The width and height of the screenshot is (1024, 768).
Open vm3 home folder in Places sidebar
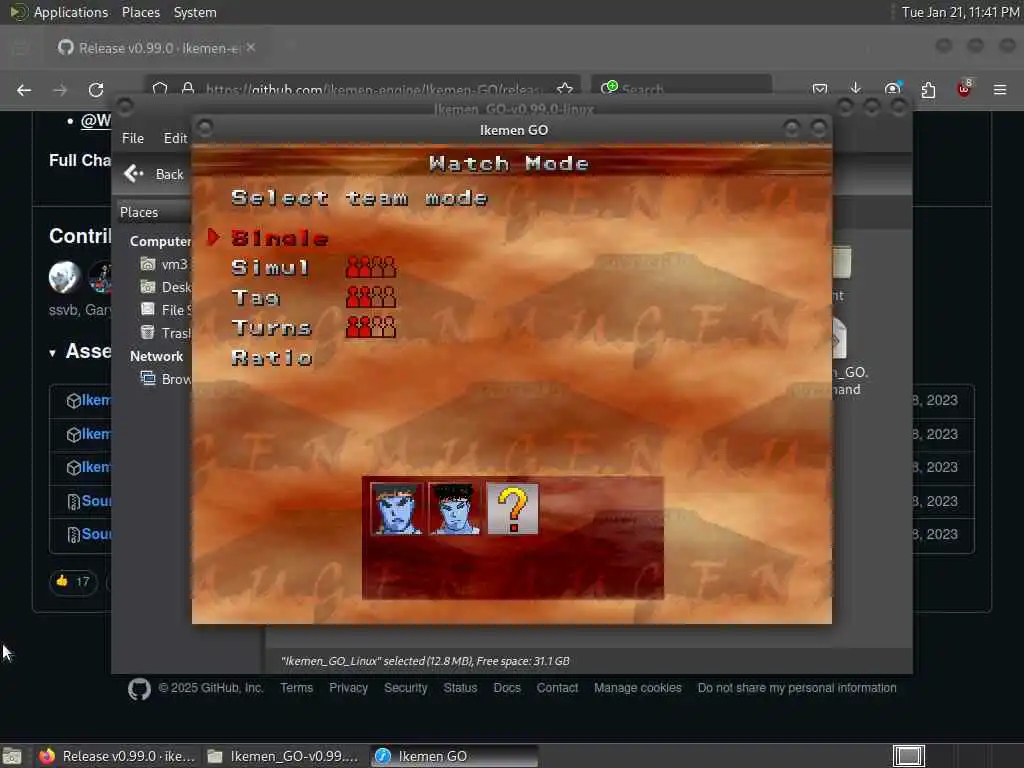point(165,264)
